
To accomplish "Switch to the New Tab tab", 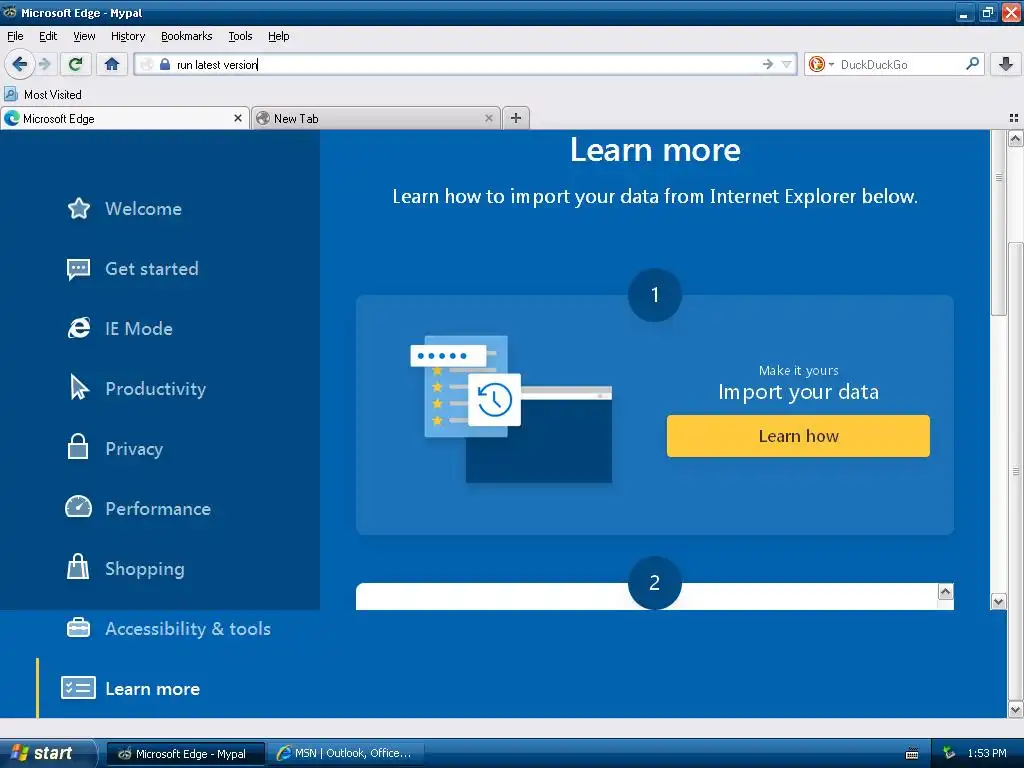I will (376, 118).
